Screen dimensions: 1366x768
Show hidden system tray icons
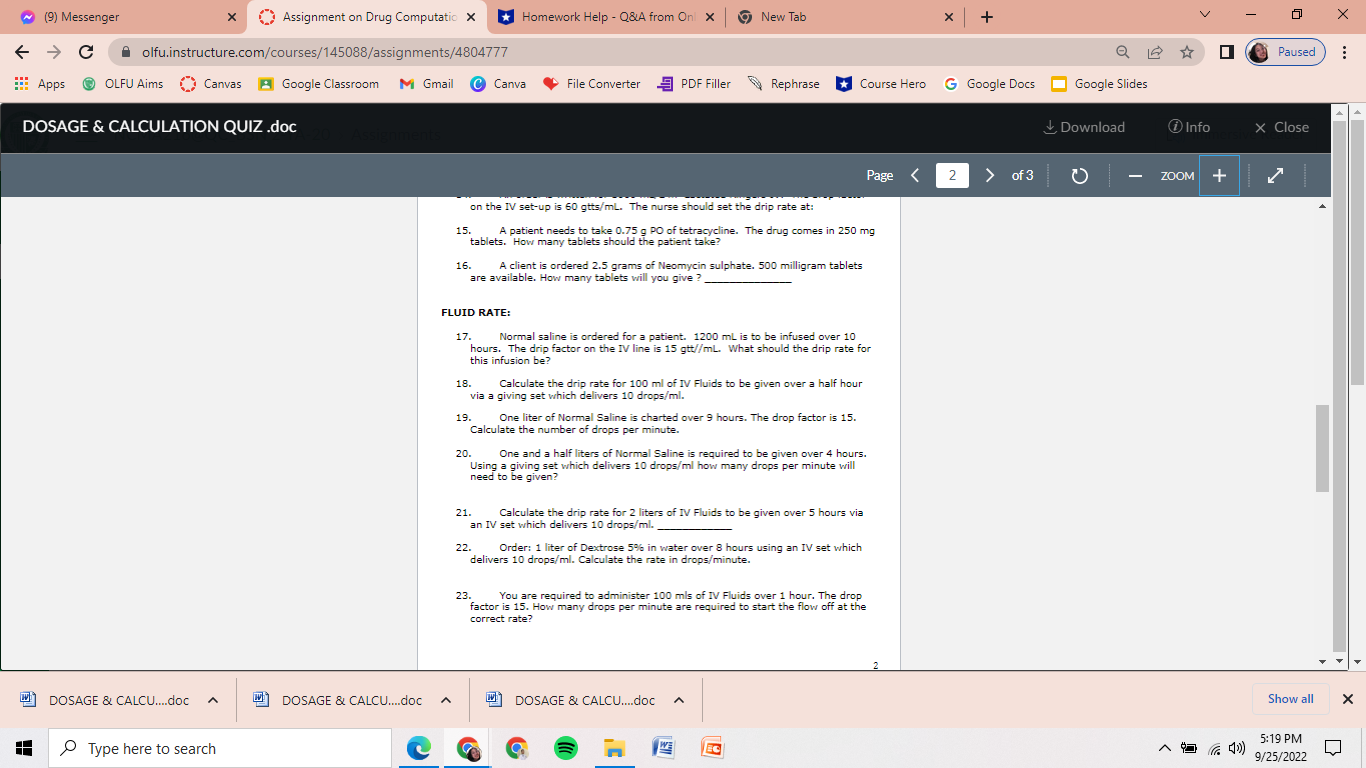1166,748
